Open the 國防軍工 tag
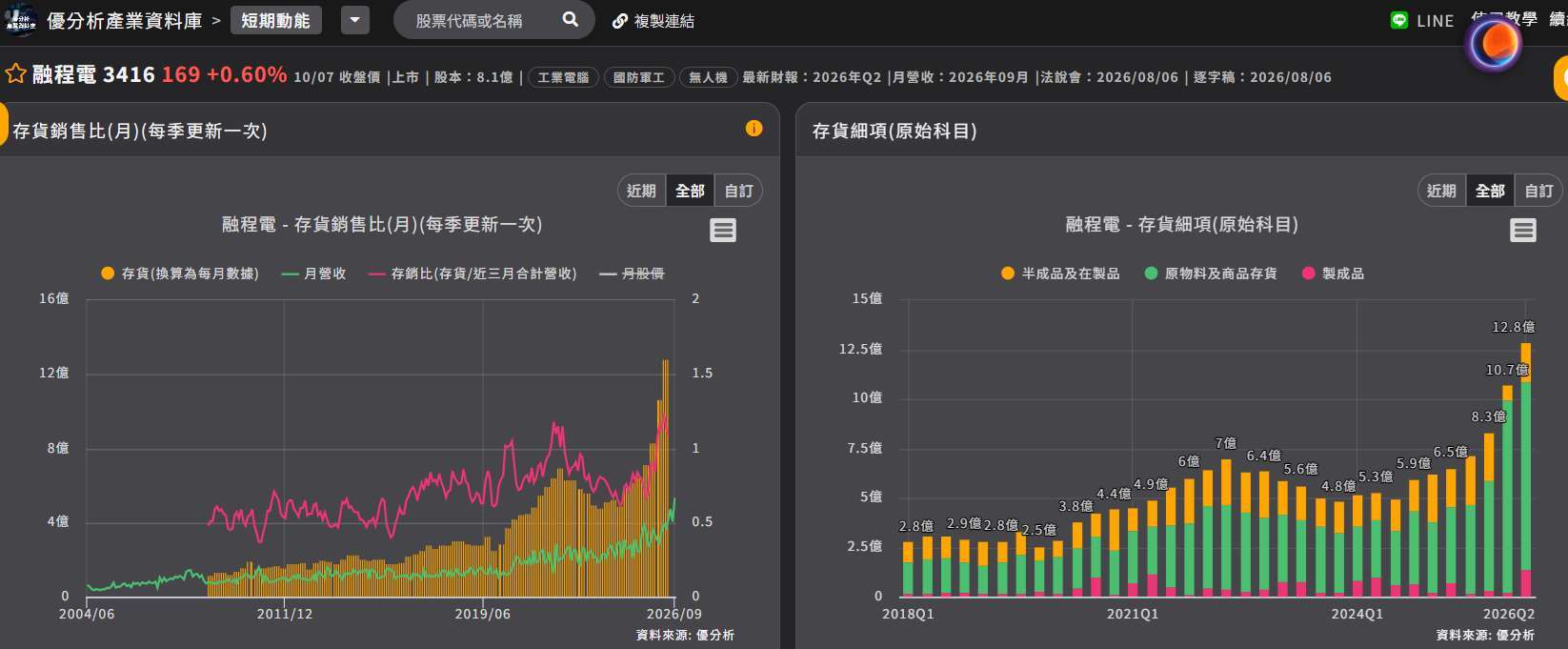Screen dimensions: 1568x649 [x=638, y=77]
